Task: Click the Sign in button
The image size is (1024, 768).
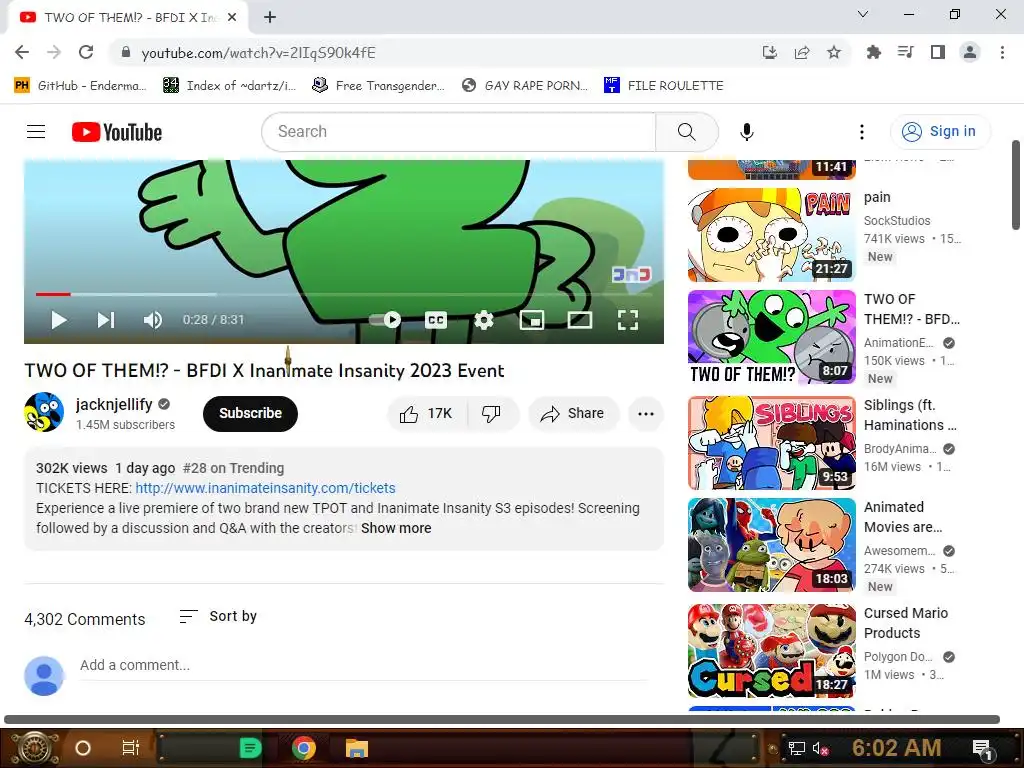Action: [940, 132]
